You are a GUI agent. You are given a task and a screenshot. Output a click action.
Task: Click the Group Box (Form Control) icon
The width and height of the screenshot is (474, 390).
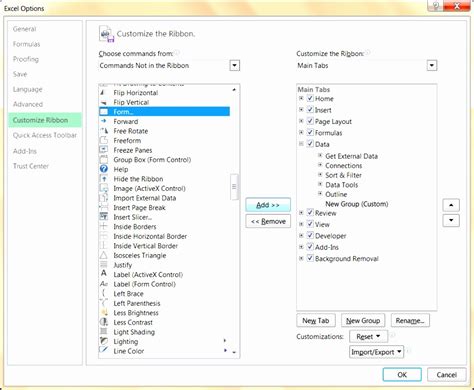pos(104,160)
